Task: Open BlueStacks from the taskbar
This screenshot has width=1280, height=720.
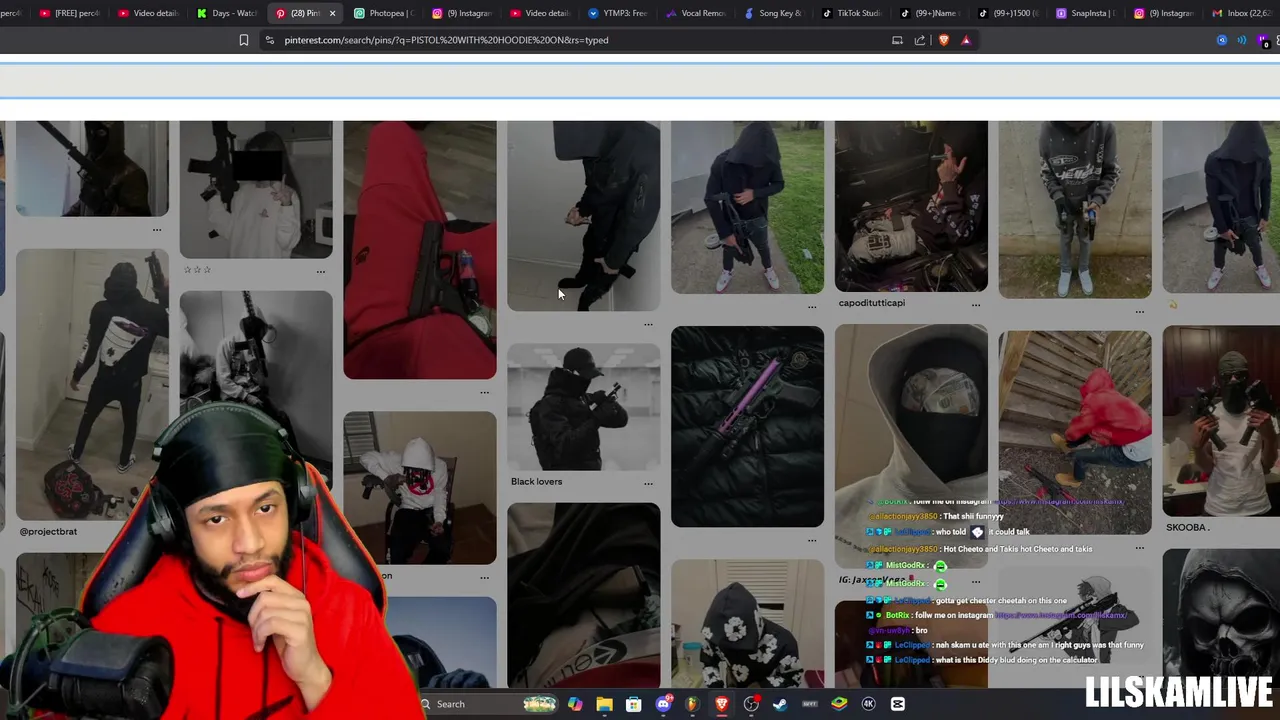Action: tap(839, 704)
